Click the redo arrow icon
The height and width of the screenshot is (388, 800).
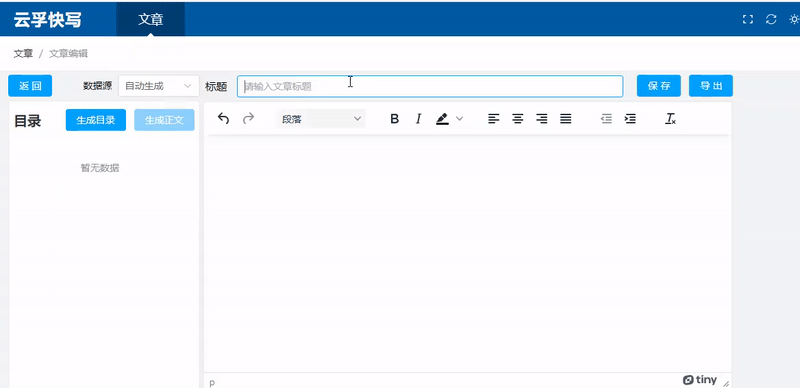pos(248,119)
